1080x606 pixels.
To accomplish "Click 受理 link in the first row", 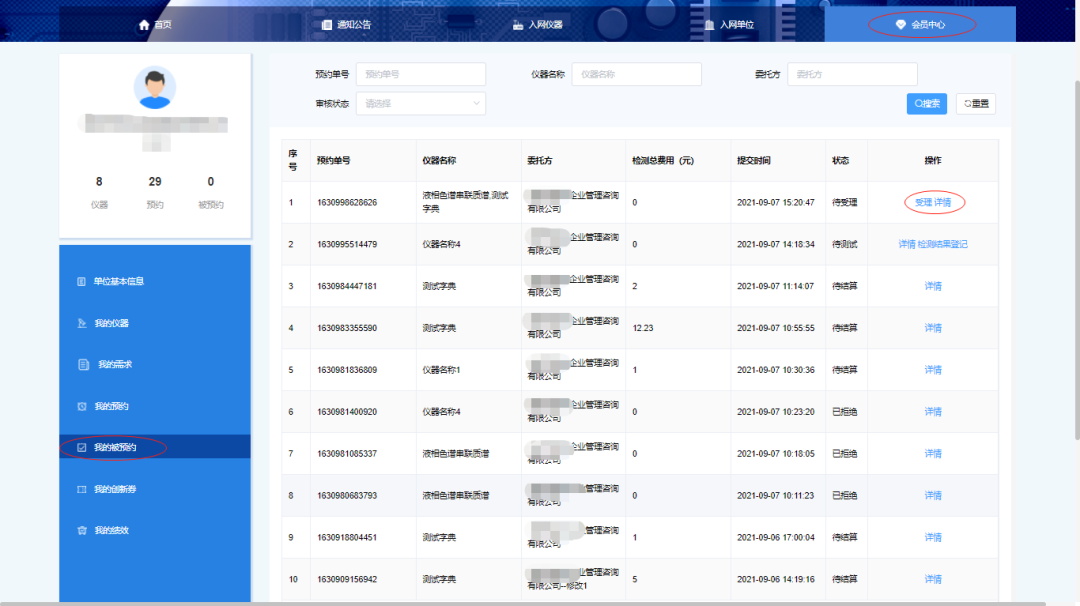I will pos(922,202).
